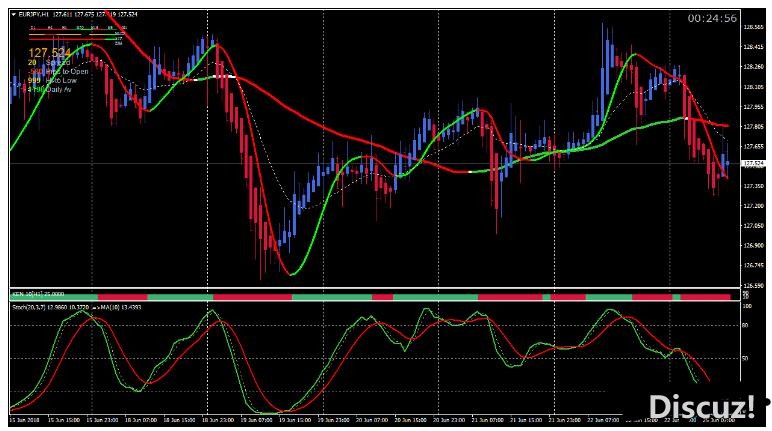Click the 127.200 label on the price scale

tap(753, 206)
